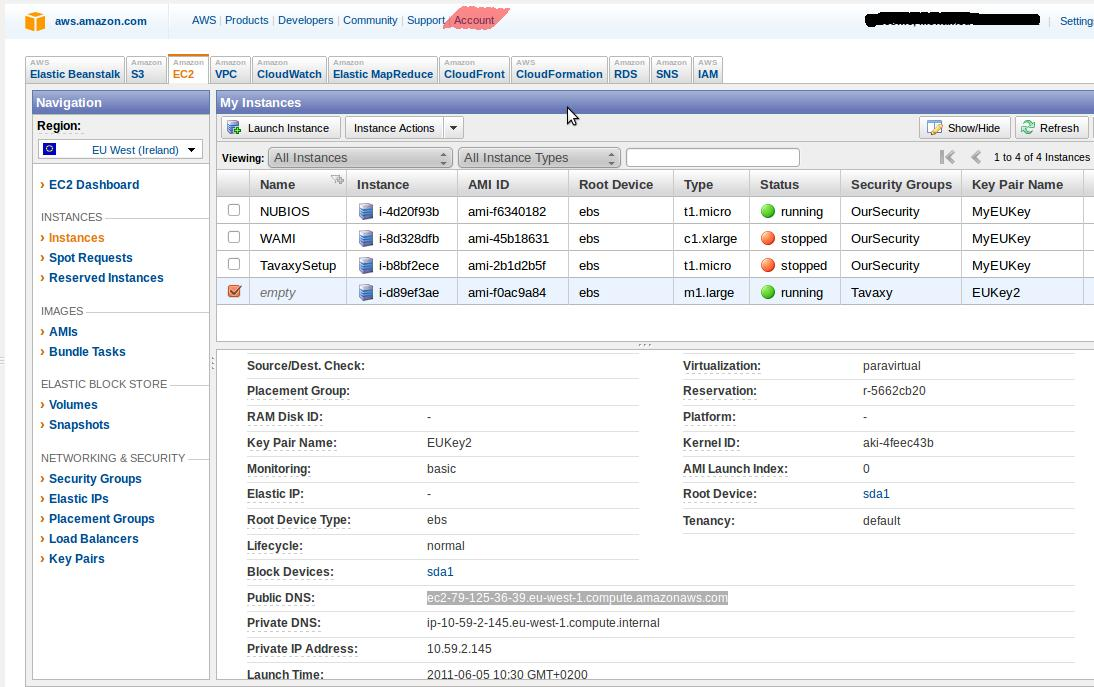Sort table by the Status column header
The height and width of the screenshot is (687, 1094).
(795, 184)
